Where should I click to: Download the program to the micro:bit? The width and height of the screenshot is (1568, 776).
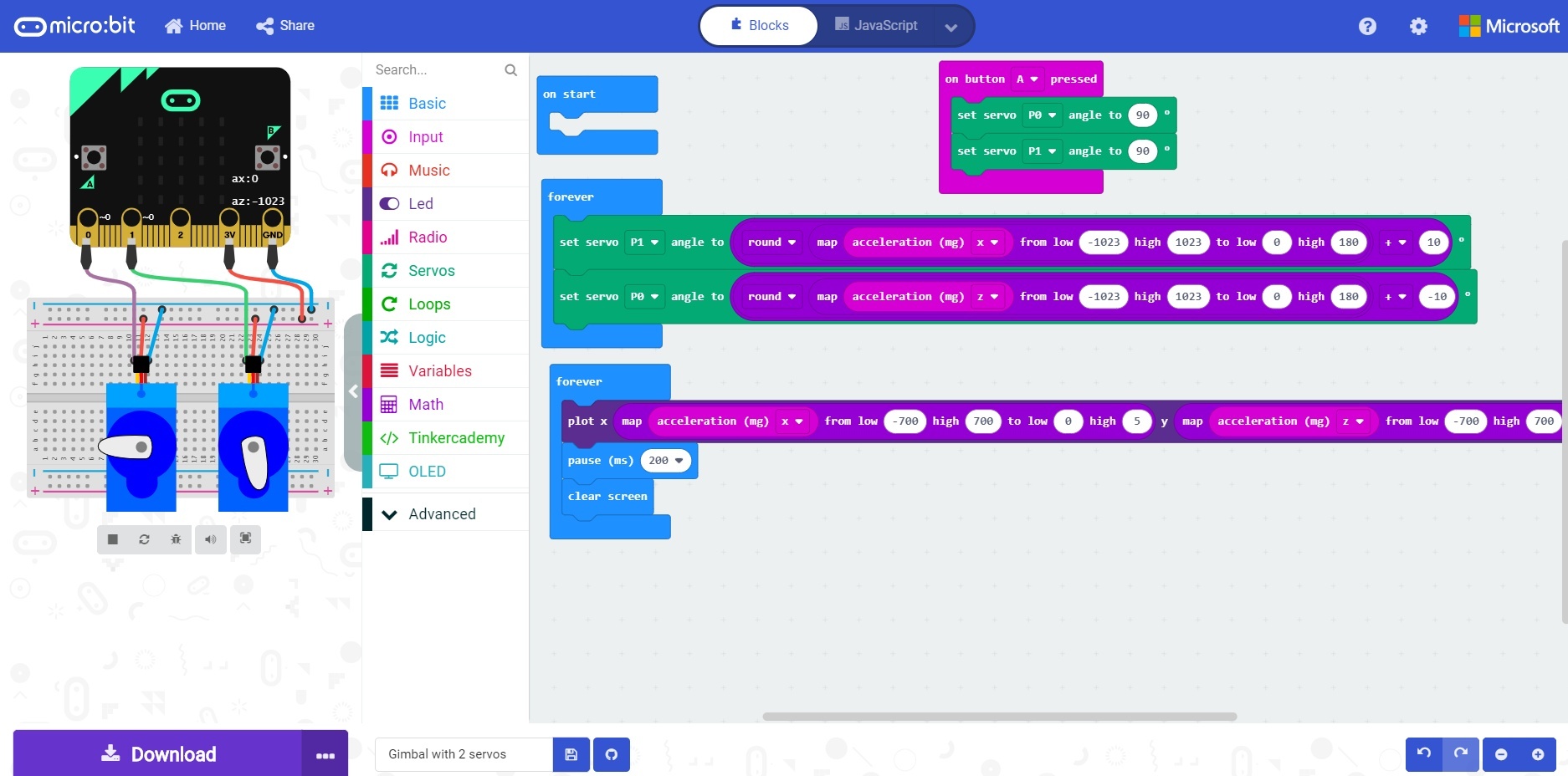[x=159, y=754]
